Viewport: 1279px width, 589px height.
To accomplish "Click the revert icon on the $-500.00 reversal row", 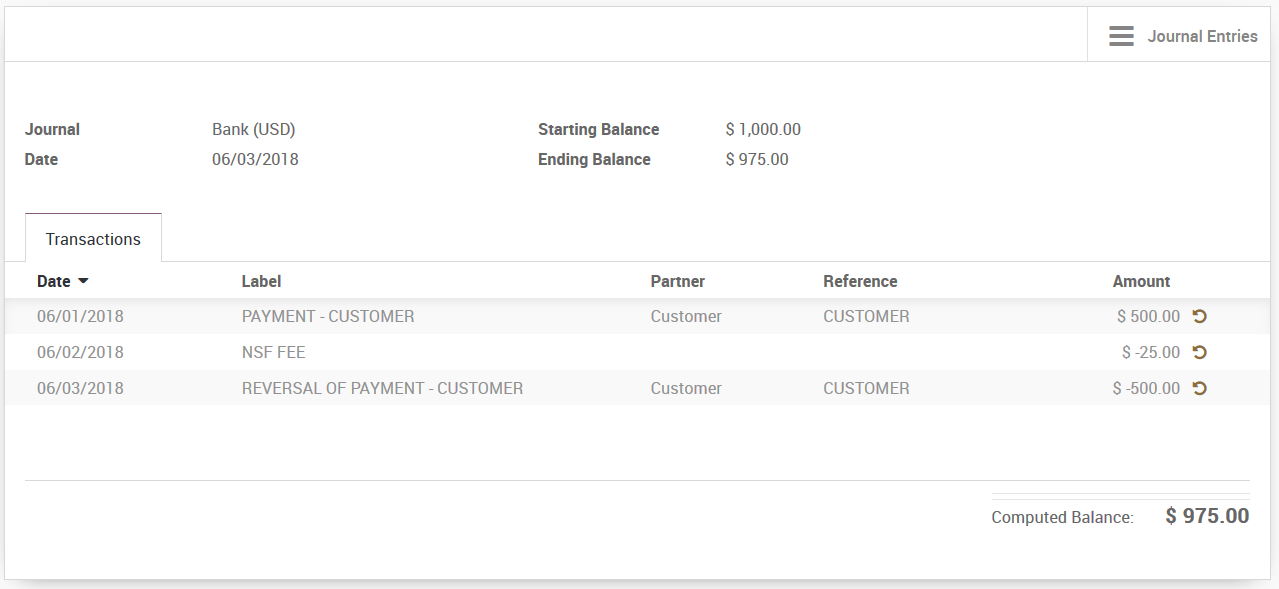I will coord(1199,388).
